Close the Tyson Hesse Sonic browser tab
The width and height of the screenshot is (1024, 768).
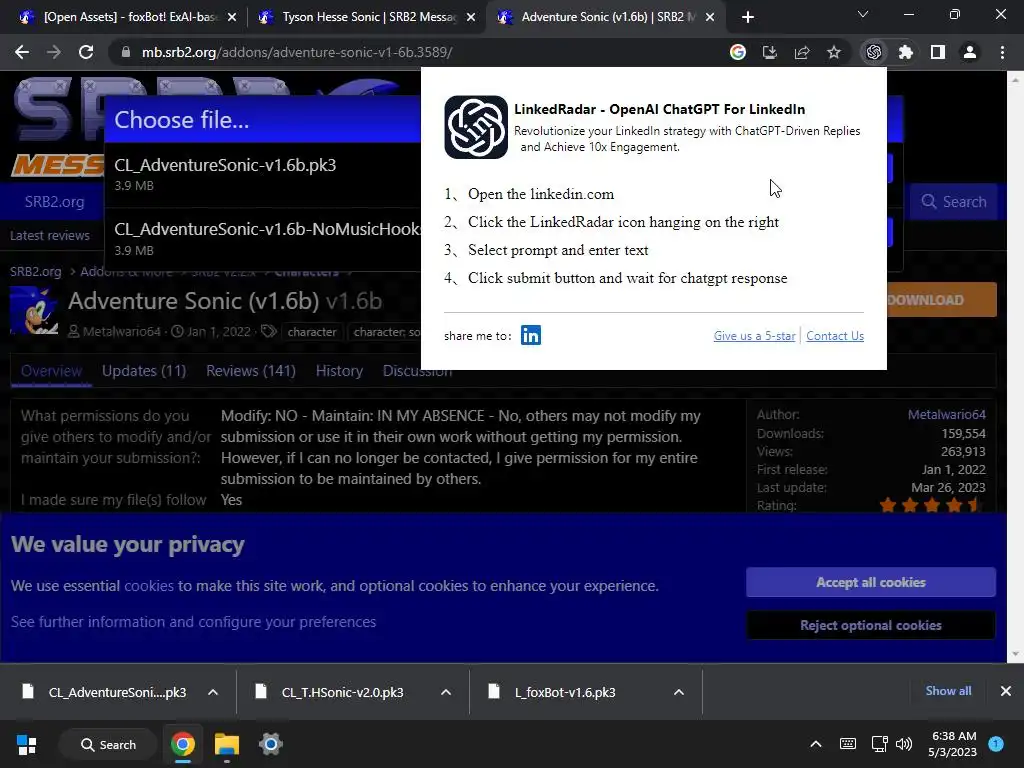pos(471,18)
